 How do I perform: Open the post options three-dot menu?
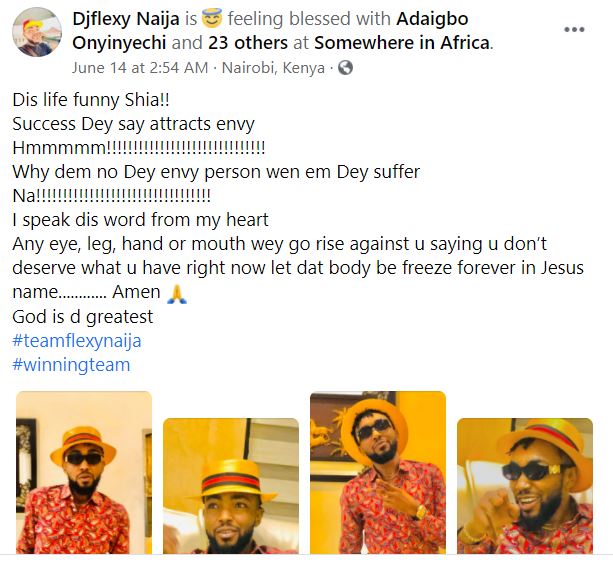coord(574,30)
